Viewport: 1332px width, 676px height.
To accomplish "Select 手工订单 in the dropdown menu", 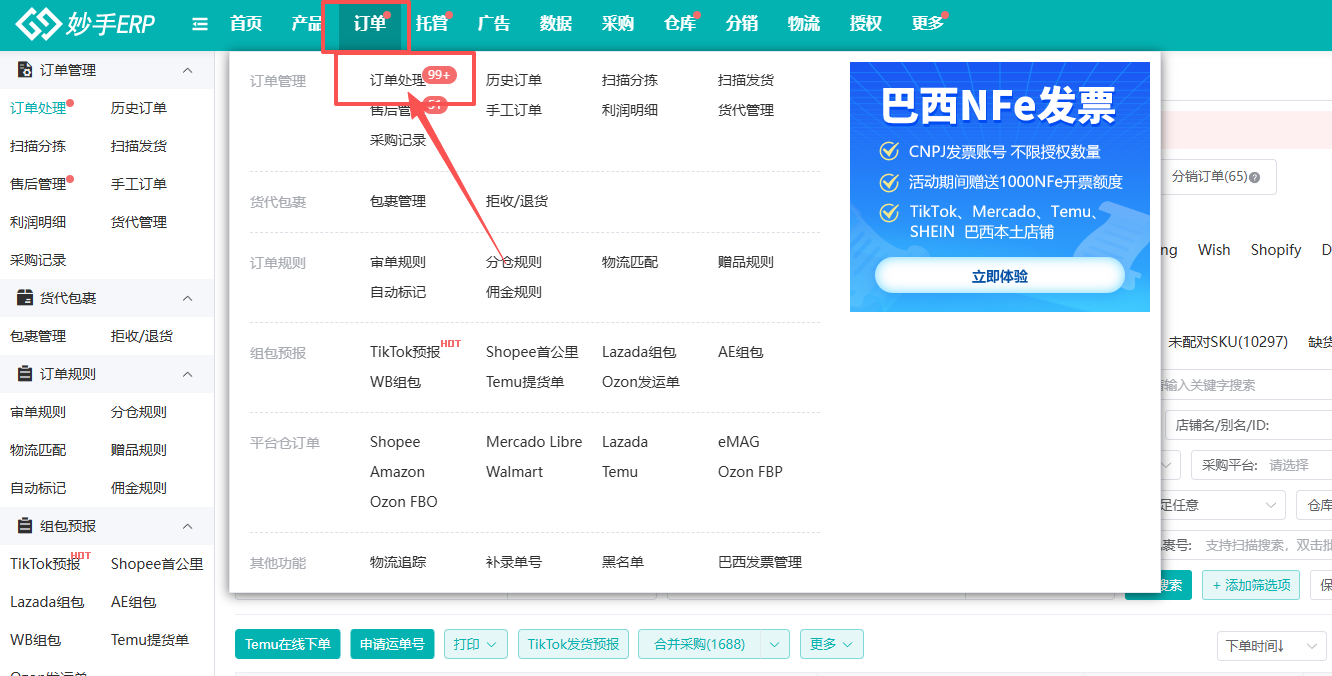I will 514,110.
